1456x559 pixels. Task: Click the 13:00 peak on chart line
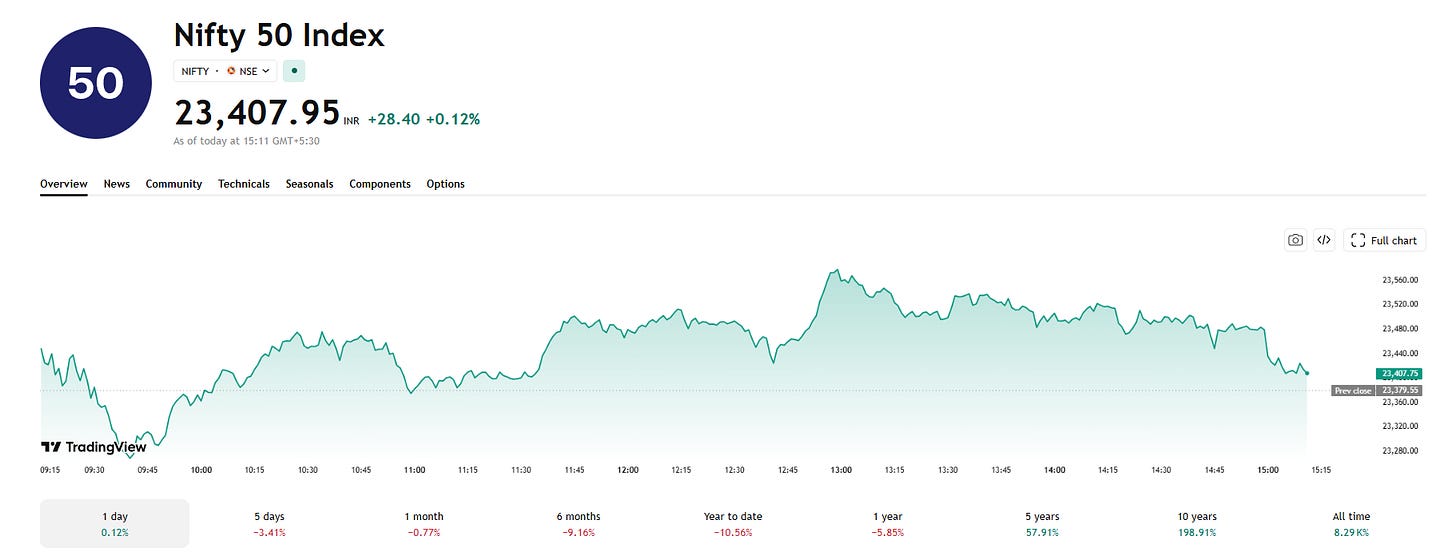pyautogui.click(x=836, y=270)
